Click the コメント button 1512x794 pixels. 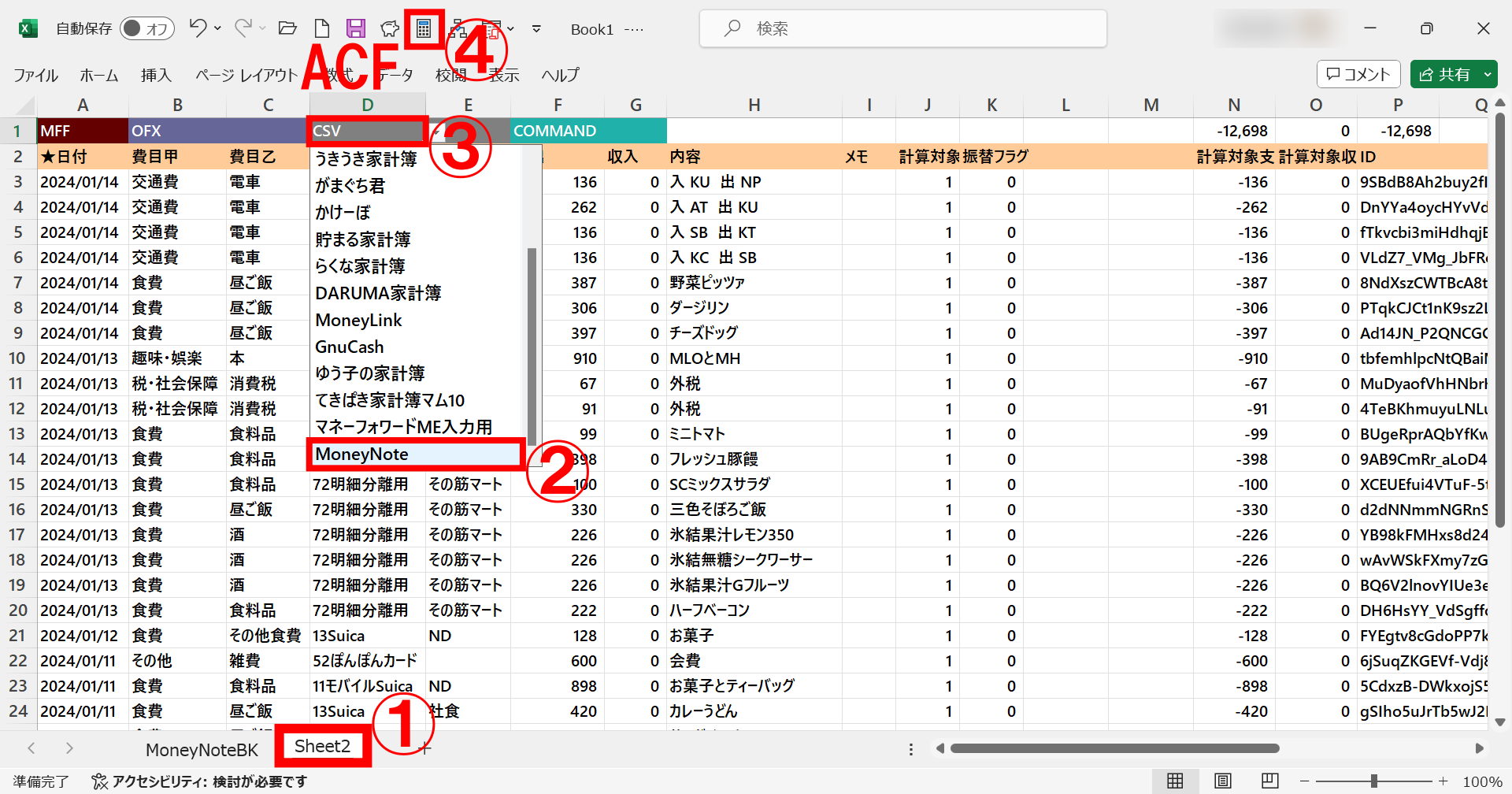tap(1358, 74)
